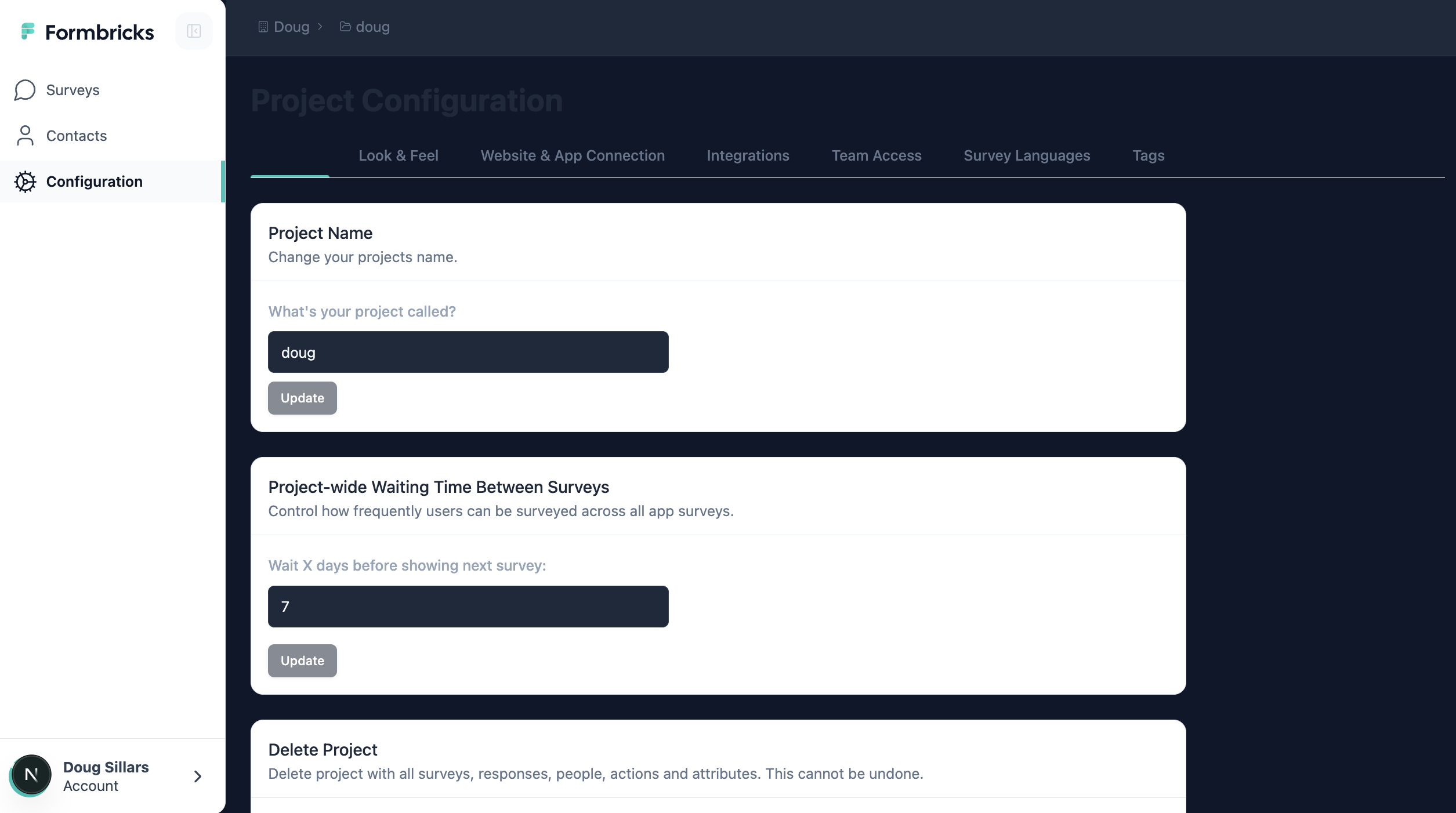The height and width of the screenshot is (813, 1456).
Task: Click the Formbricks logo icon
Action: [x=27, y=31]
